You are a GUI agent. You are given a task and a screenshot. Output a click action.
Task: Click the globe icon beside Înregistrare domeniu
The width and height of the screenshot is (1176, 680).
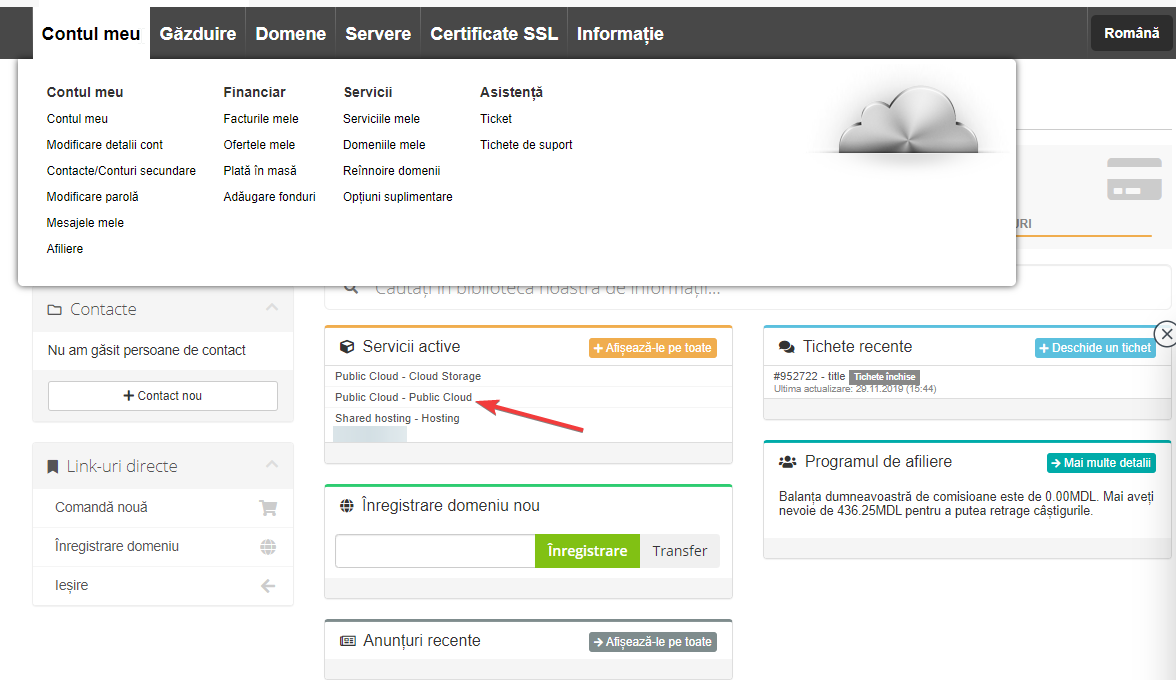268,547
